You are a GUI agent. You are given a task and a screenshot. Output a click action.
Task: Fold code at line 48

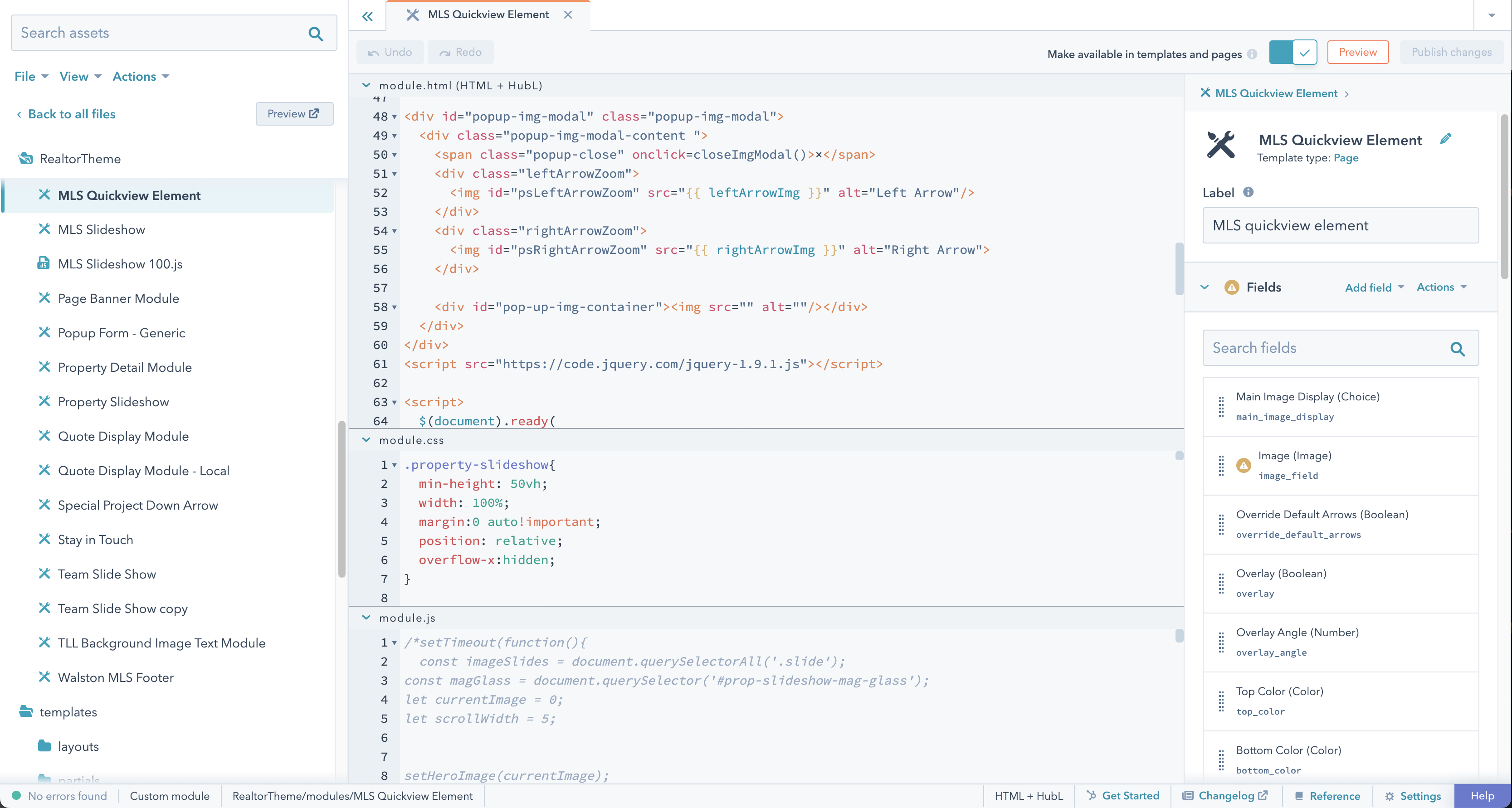point(395,117)
